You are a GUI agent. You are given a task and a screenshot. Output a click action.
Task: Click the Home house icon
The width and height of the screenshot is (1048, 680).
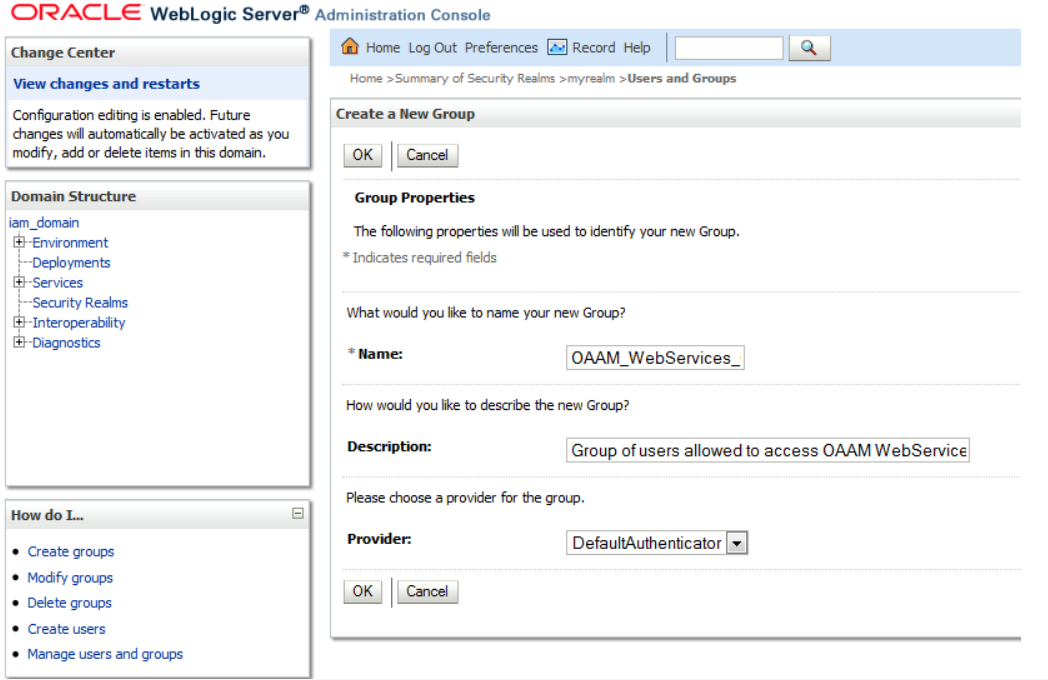click(x=350, y=47)
